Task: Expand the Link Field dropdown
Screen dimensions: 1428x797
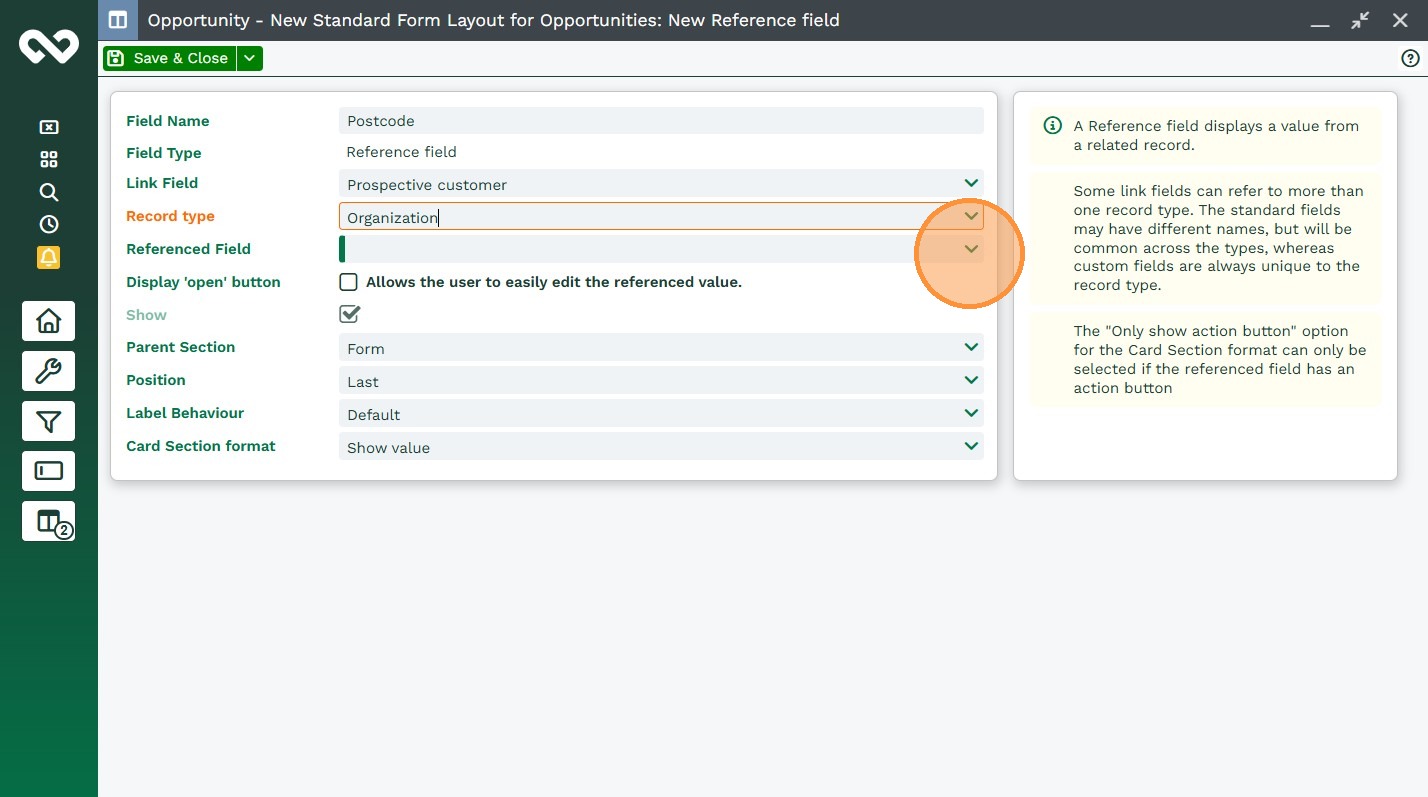Action: click(x=970, y=184)
